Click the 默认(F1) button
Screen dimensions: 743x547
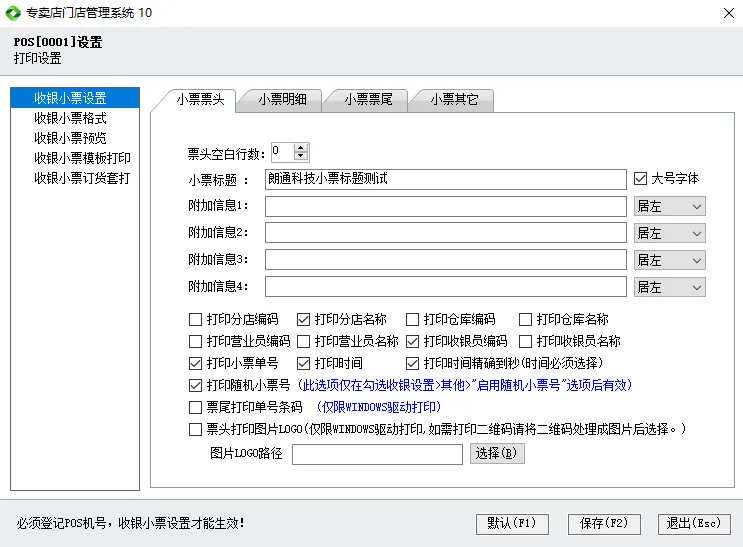[x=512, y=523]
